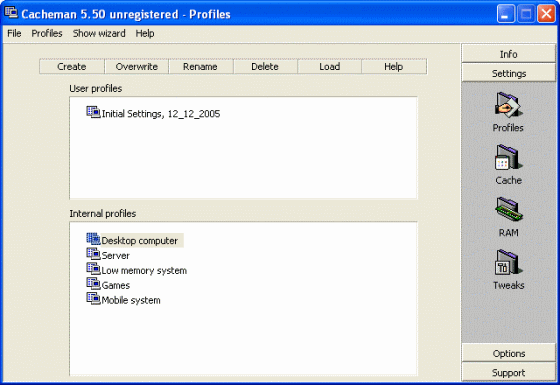Screen dimensions: 560x385
Task: Open the Show wizard menu
Action: [99, 34]
